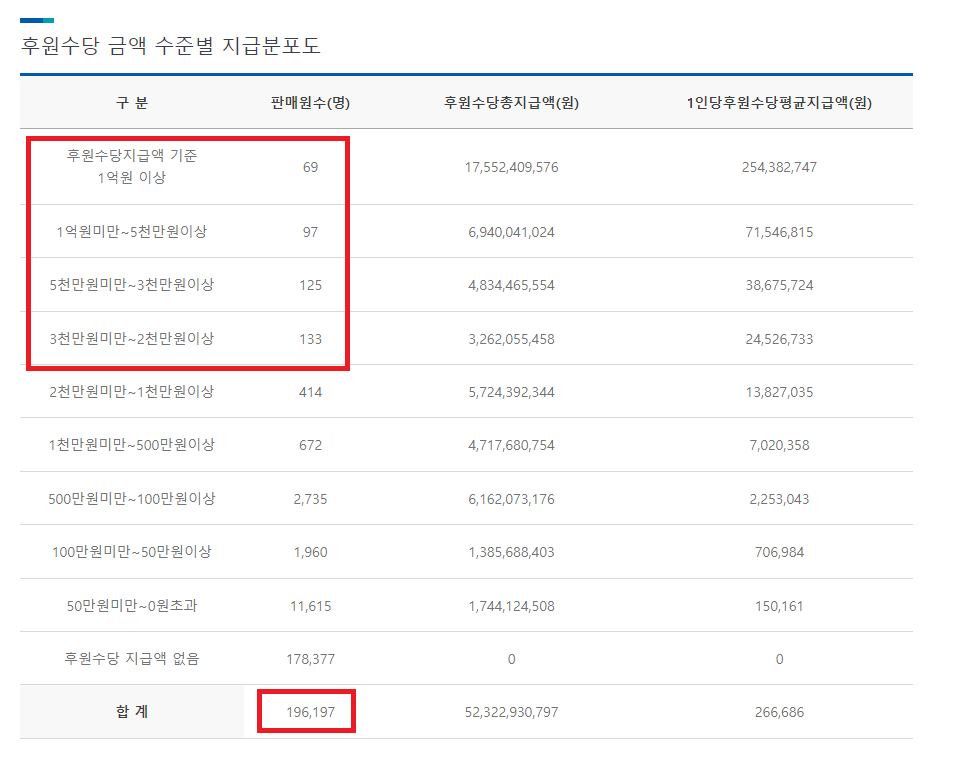The height and width of the screenshot is (757, 976).
Task: Click the heading 후원수당 금액 수준별 지급분포도
Action: 171,45
